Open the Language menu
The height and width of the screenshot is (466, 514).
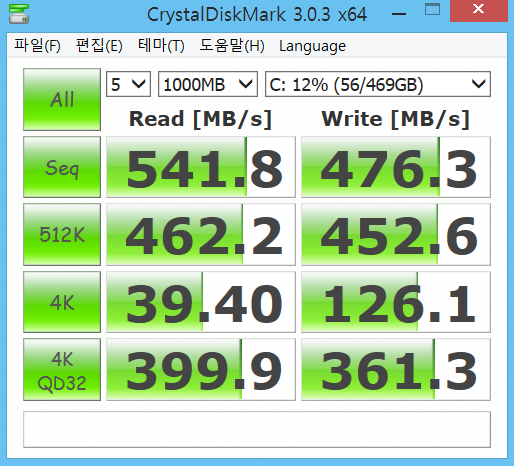(312, 46)
